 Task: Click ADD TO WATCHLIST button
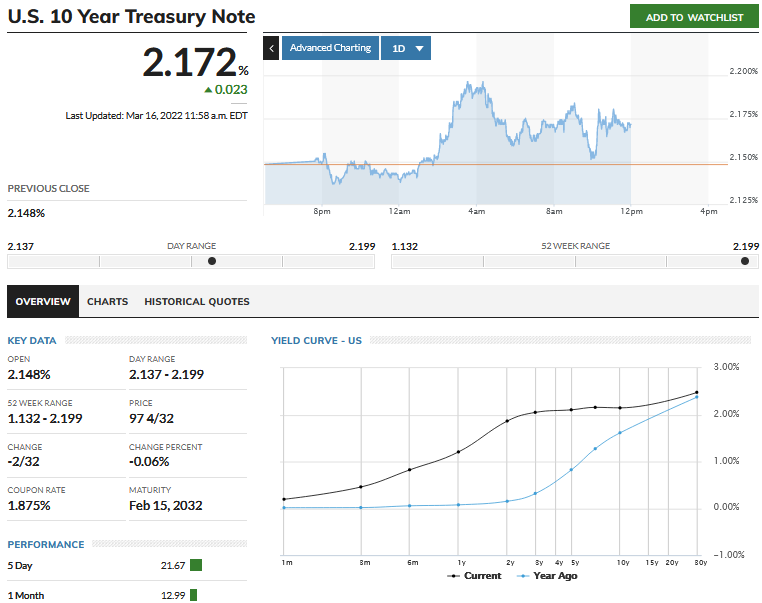(694, 17)
